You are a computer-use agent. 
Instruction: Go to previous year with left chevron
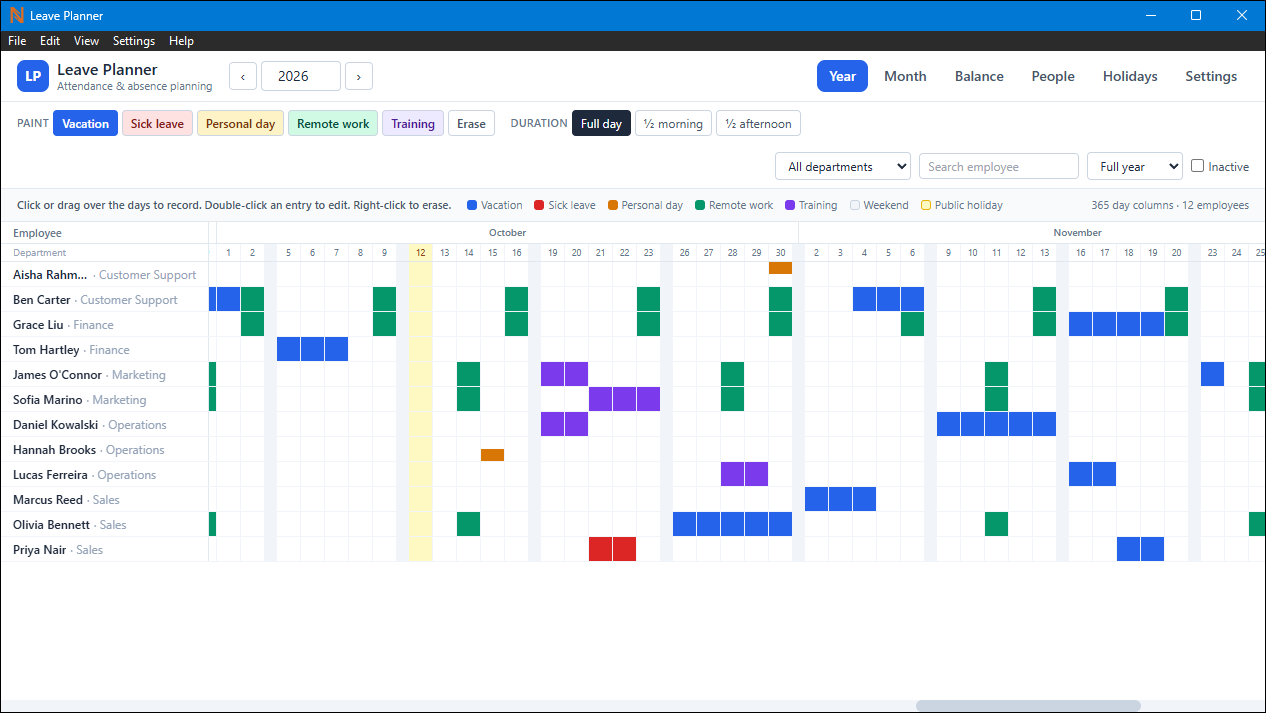pyautogui.click(x=243, y=76)
